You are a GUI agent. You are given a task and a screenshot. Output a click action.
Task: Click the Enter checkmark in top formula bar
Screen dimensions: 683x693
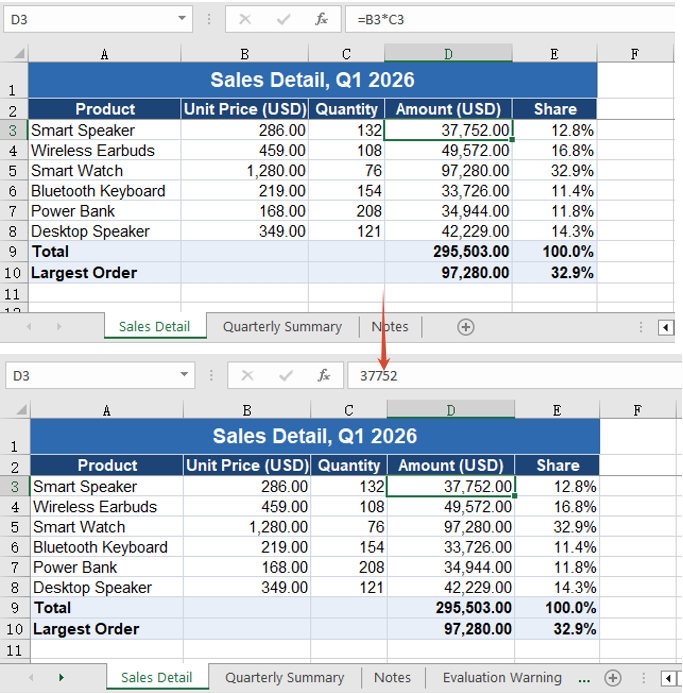coord(283,19)
